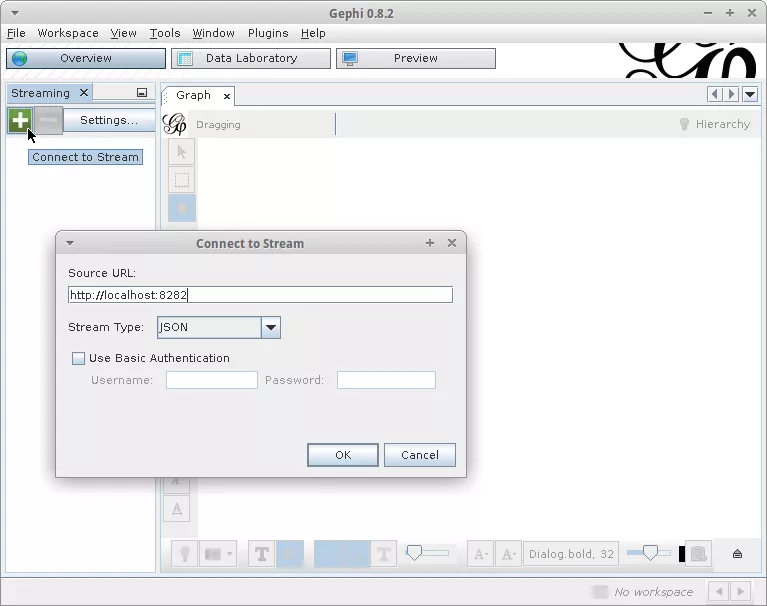Click the larger A font size icon
Viewport: 767px width, 606px height.
508,554
